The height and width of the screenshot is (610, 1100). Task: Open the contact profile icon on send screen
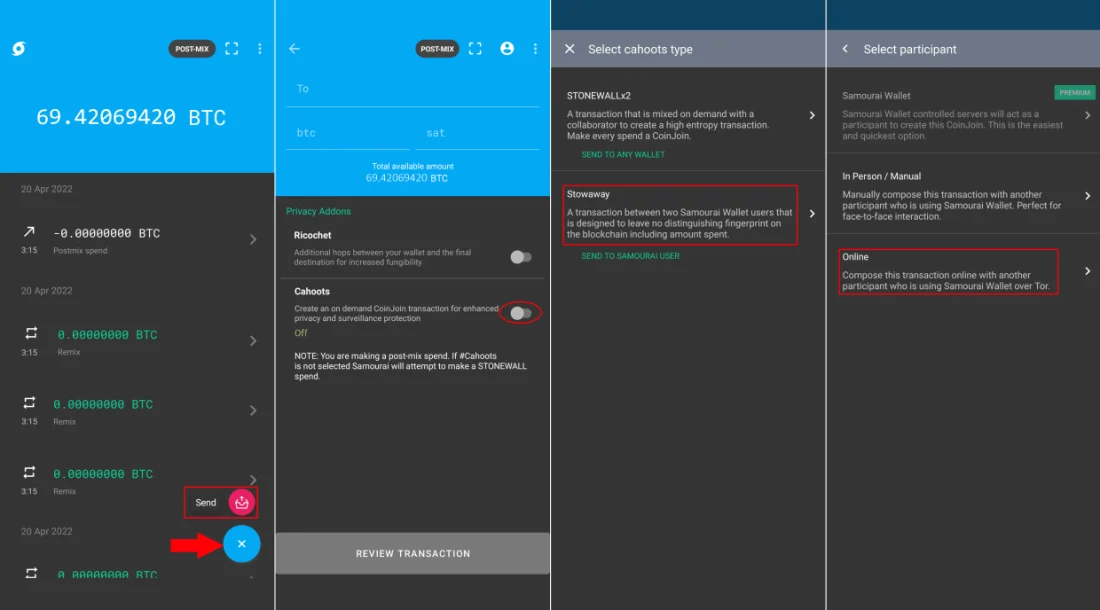coord(507,49)
